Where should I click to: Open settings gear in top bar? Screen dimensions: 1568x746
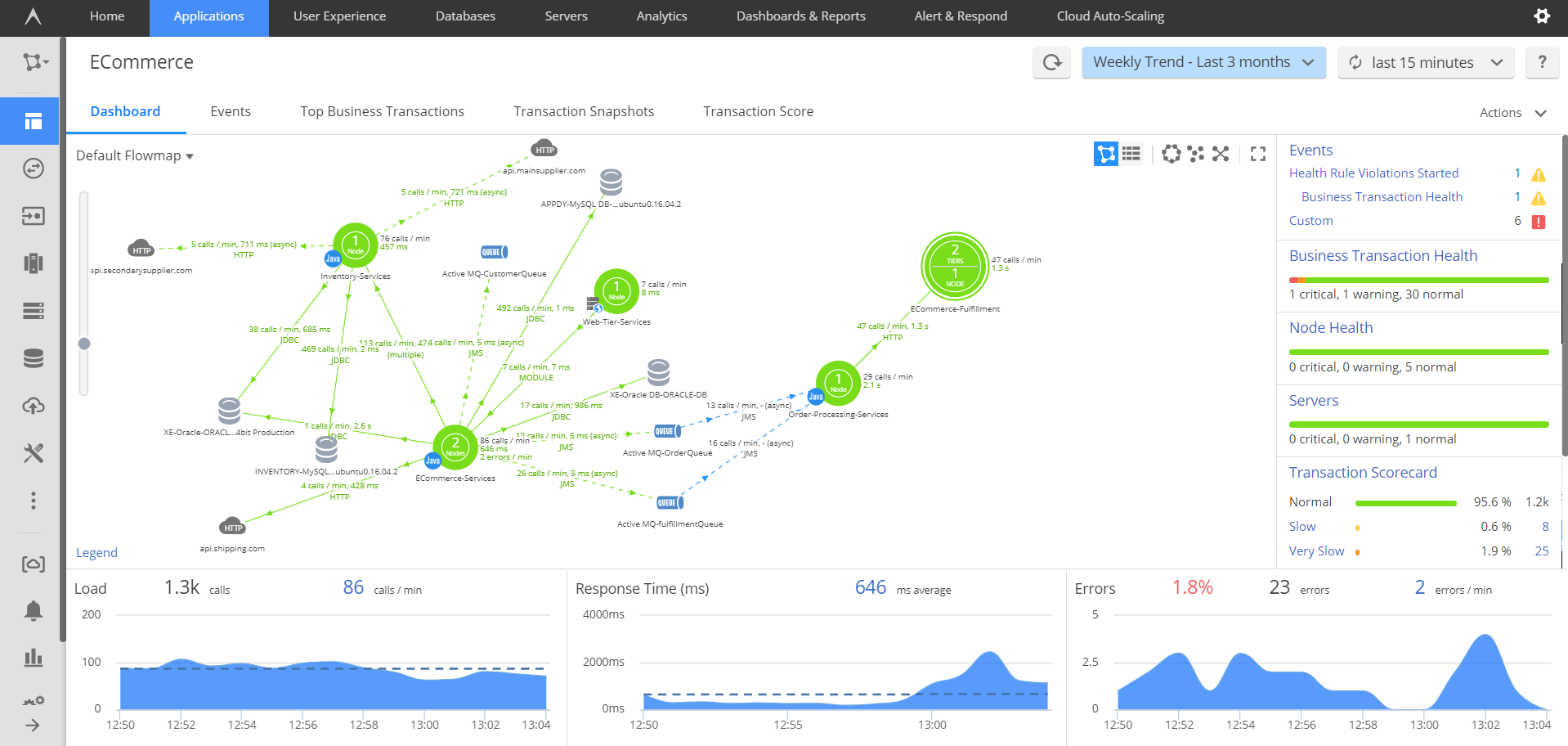click(x=1541, y=16)
